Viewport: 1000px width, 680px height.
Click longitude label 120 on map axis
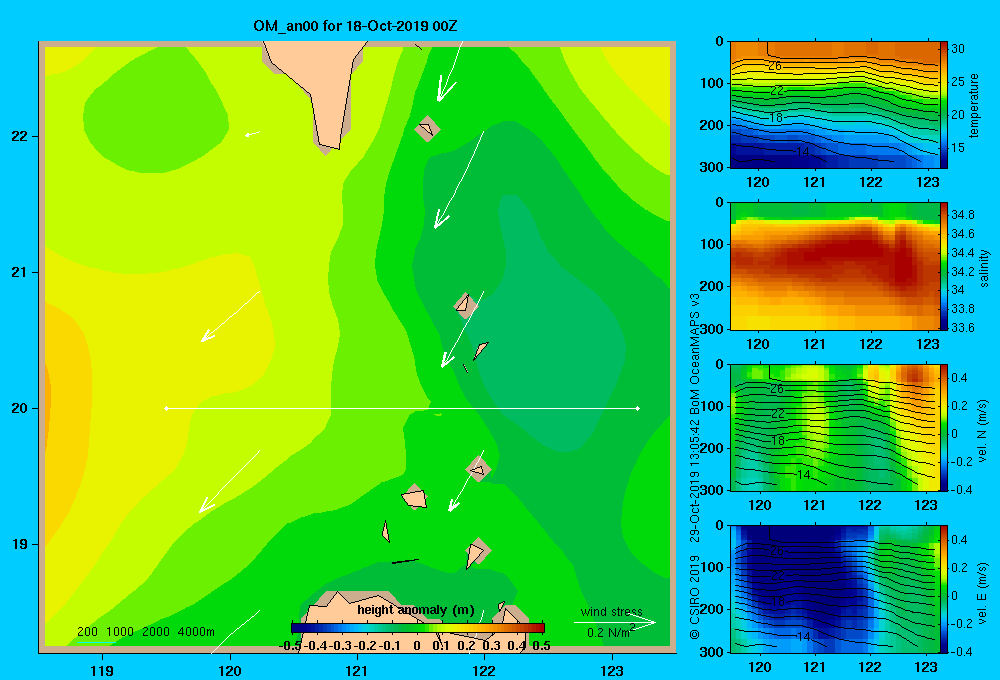pos(230,671)
